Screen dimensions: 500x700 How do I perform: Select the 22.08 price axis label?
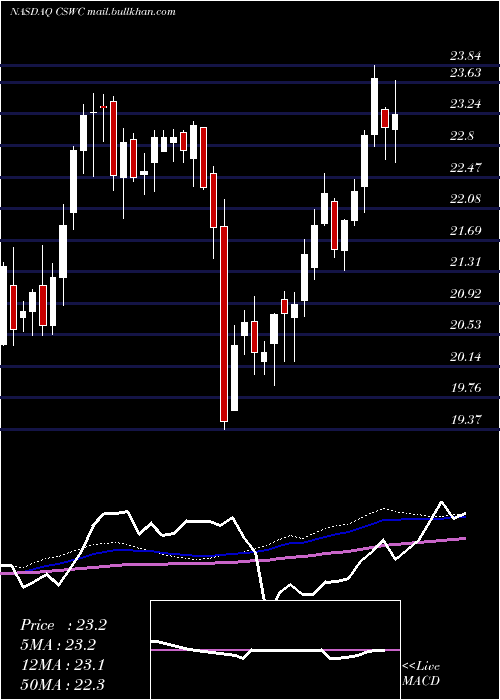[466, 199]
